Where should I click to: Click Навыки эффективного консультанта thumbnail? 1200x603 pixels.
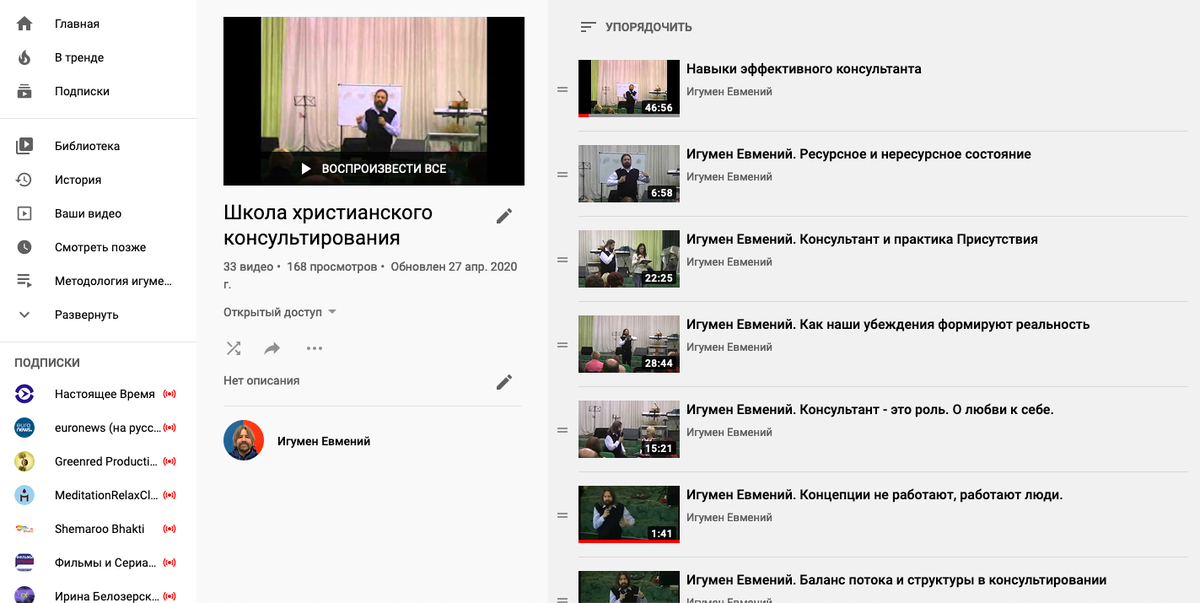(x=629, y=88)
